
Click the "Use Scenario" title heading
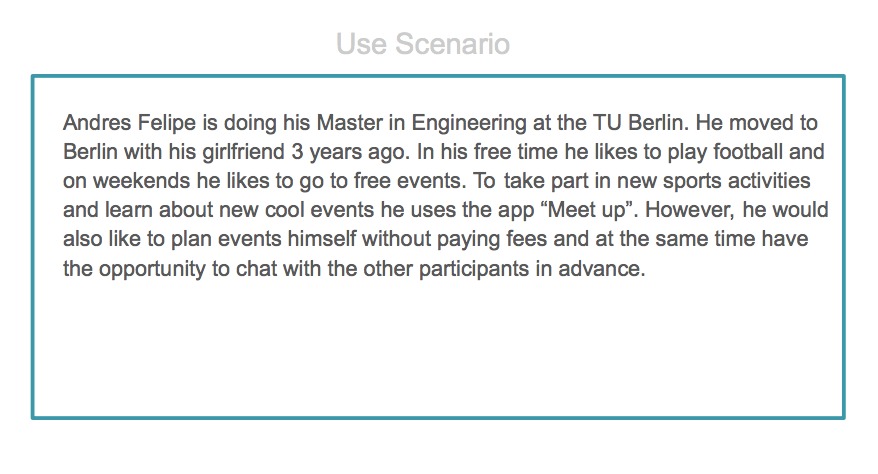422,44
